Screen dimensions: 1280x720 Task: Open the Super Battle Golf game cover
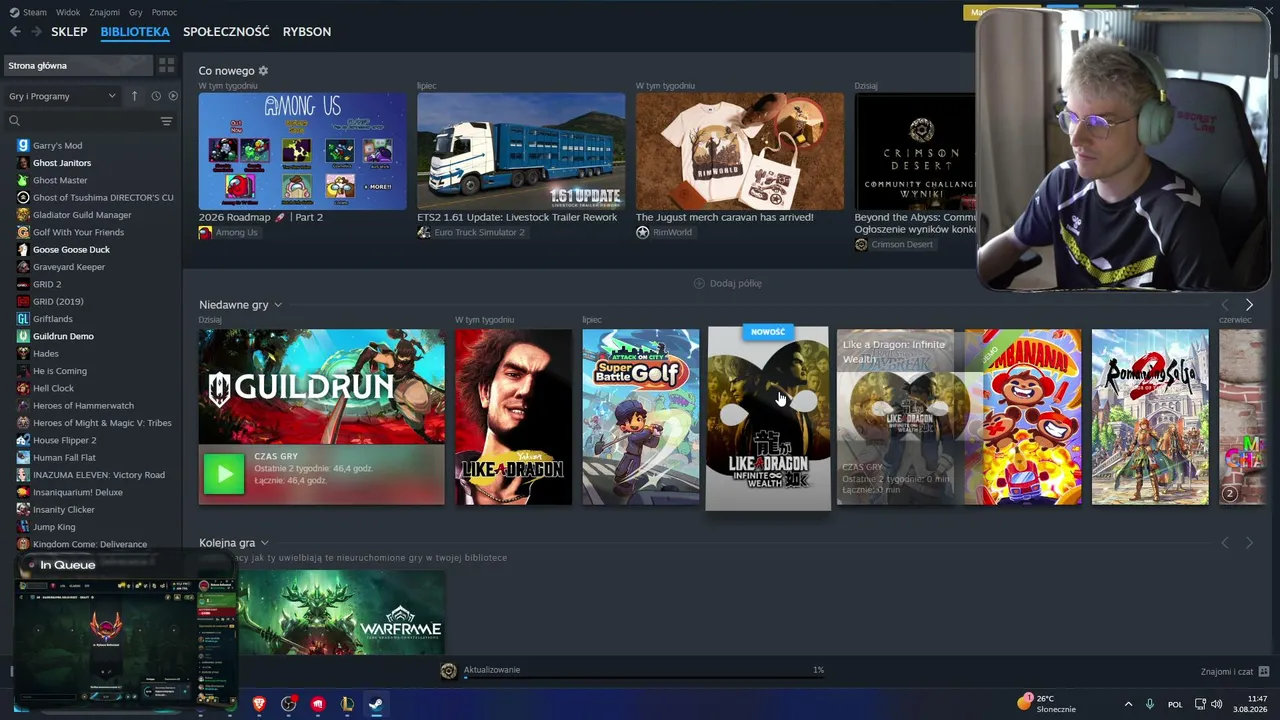[x=641, y=417]
